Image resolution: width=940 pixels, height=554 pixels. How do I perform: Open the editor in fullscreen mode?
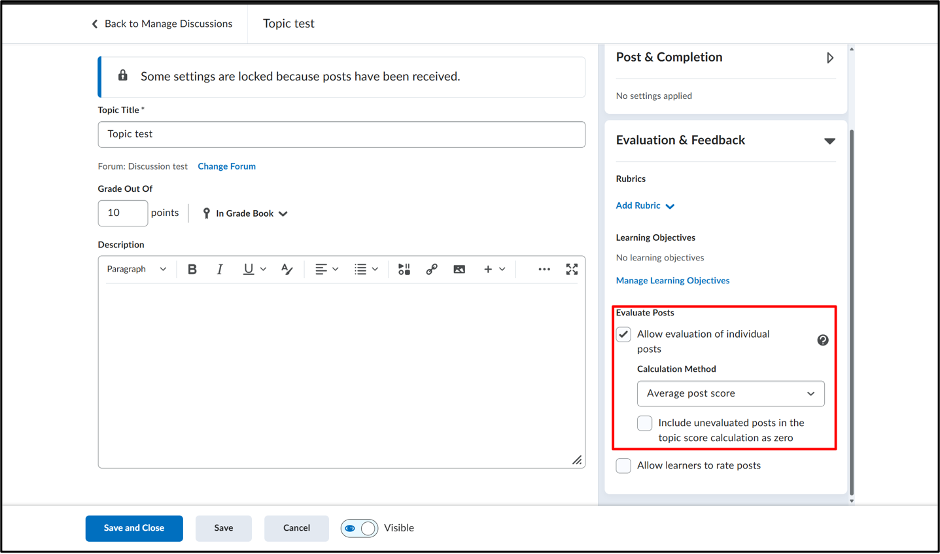click(572, 269)
